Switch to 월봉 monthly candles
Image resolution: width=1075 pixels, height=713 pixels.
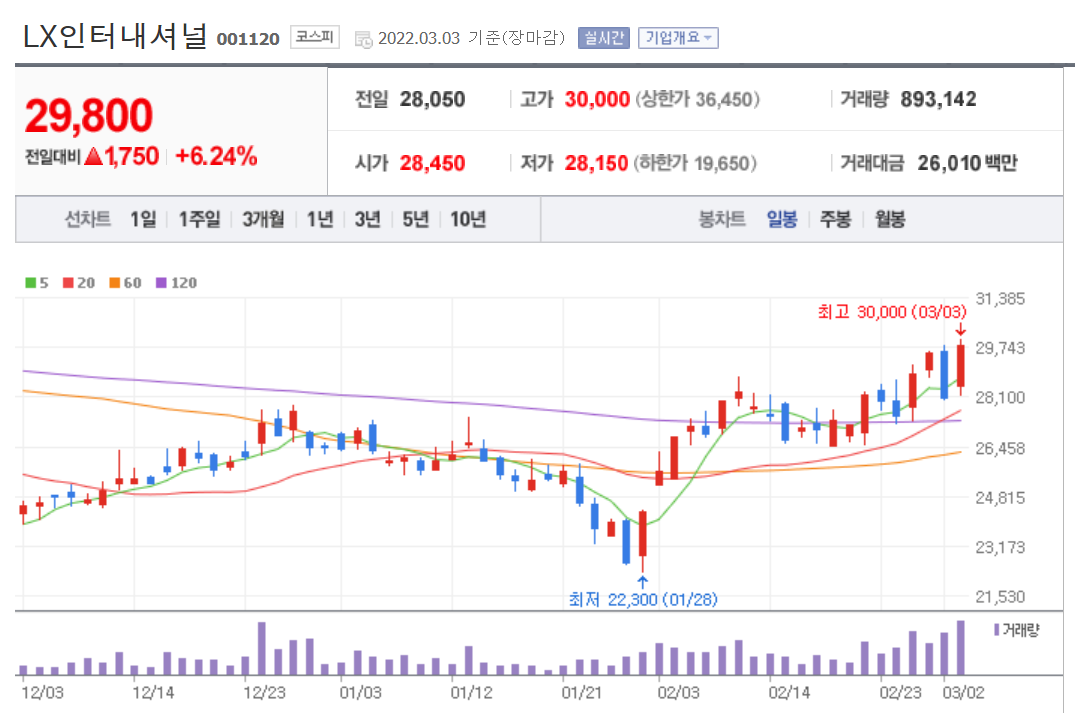(888, 220)
